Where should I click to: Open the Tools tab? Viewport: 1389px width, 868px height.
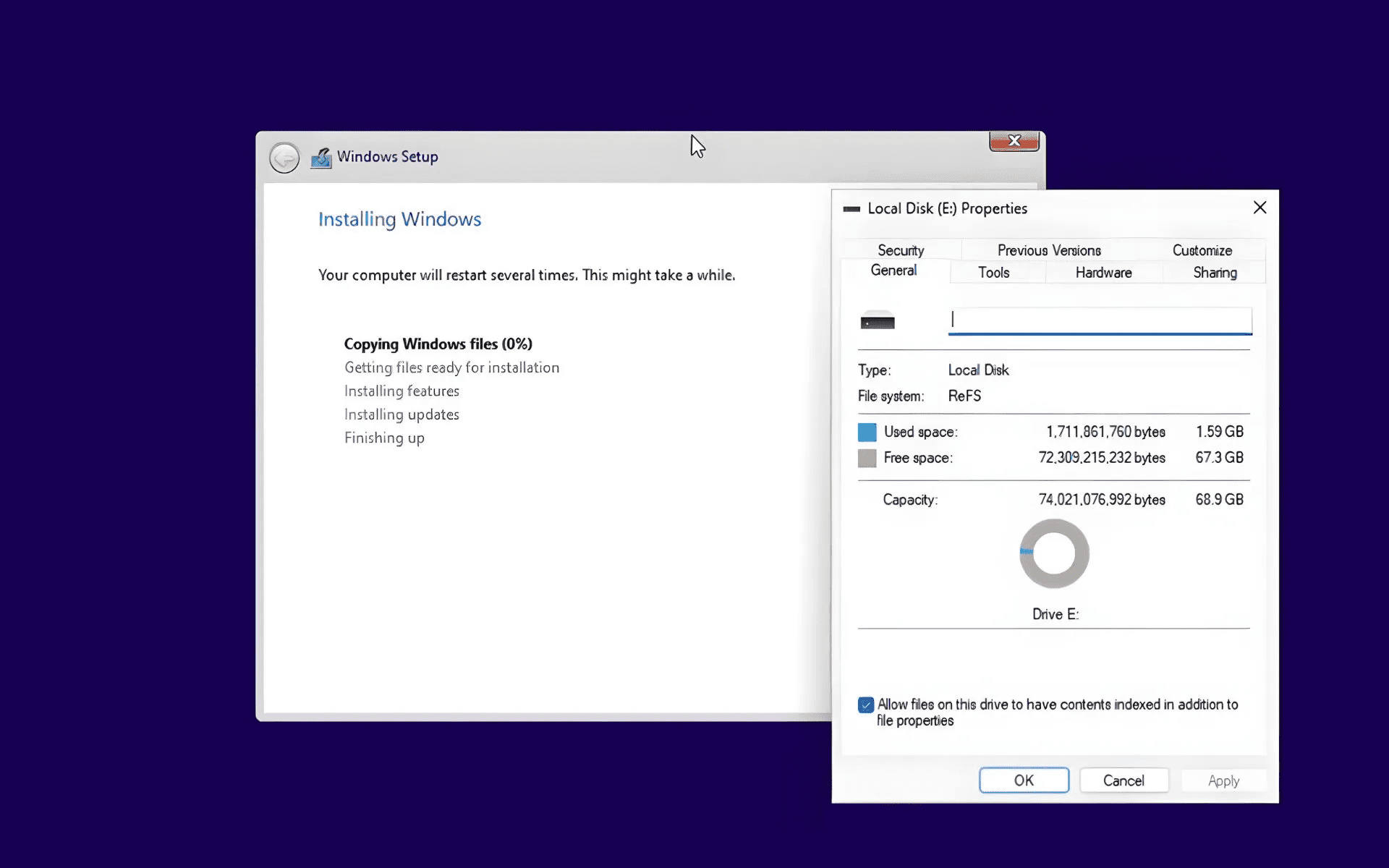click(x=995, y=272)
